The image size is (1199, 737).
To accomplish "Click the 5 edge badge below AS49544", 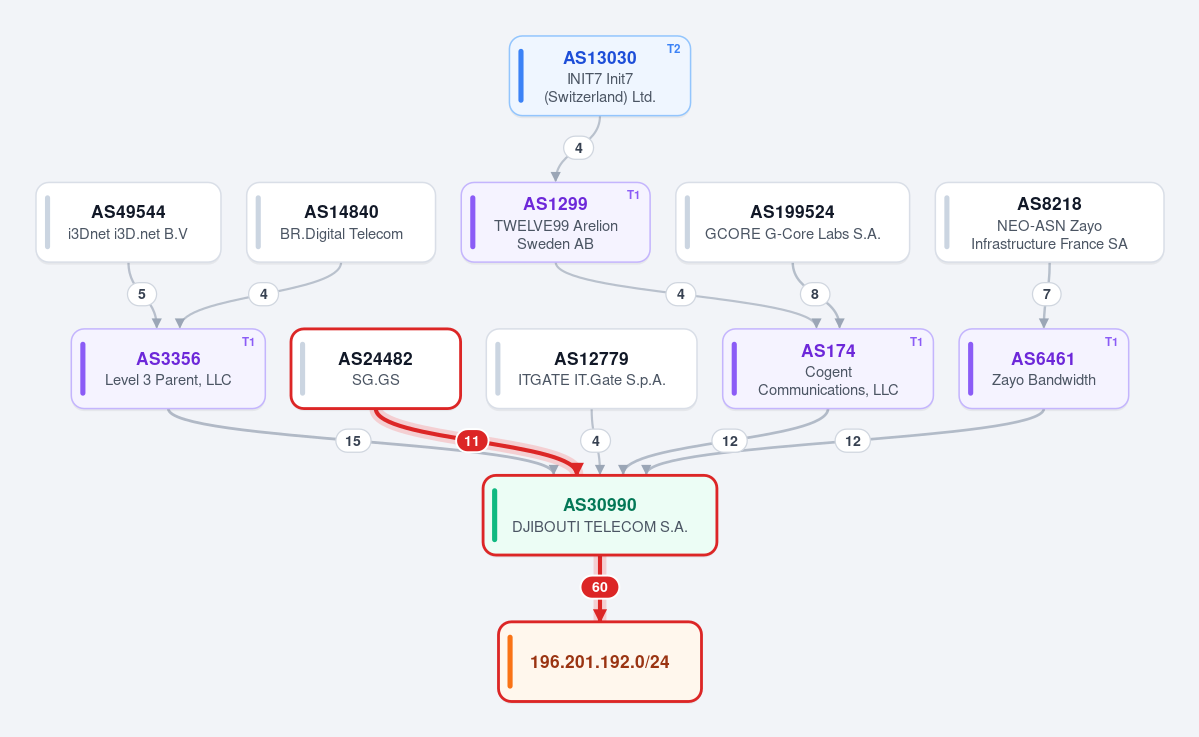I will (x=141, y=294).
